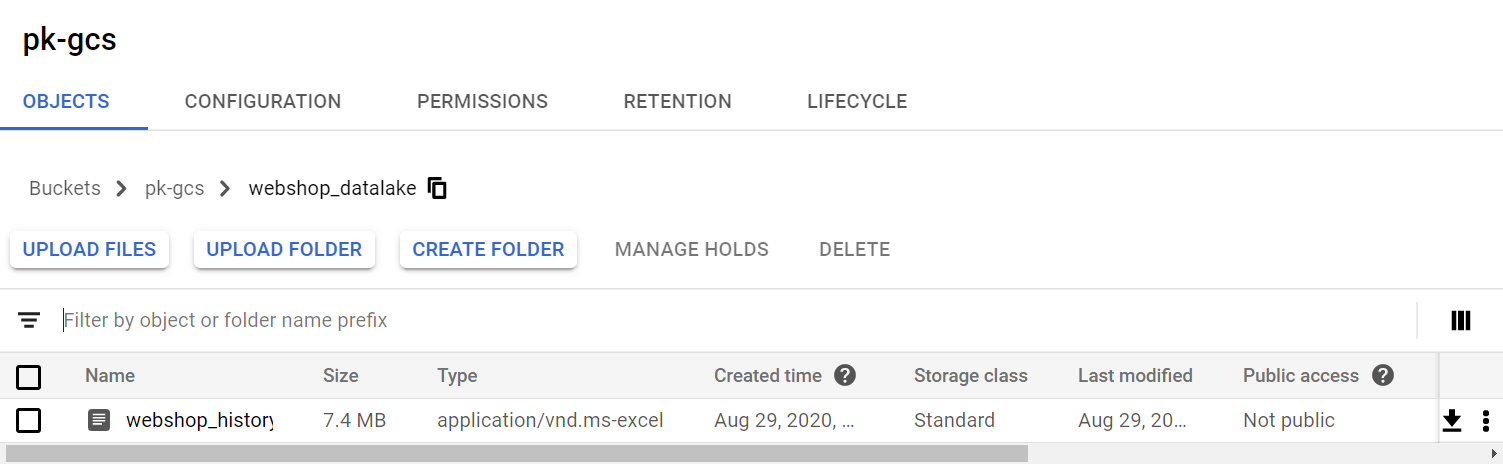Click the Create Folder button

pyautogui.click(x=488, y=249)
